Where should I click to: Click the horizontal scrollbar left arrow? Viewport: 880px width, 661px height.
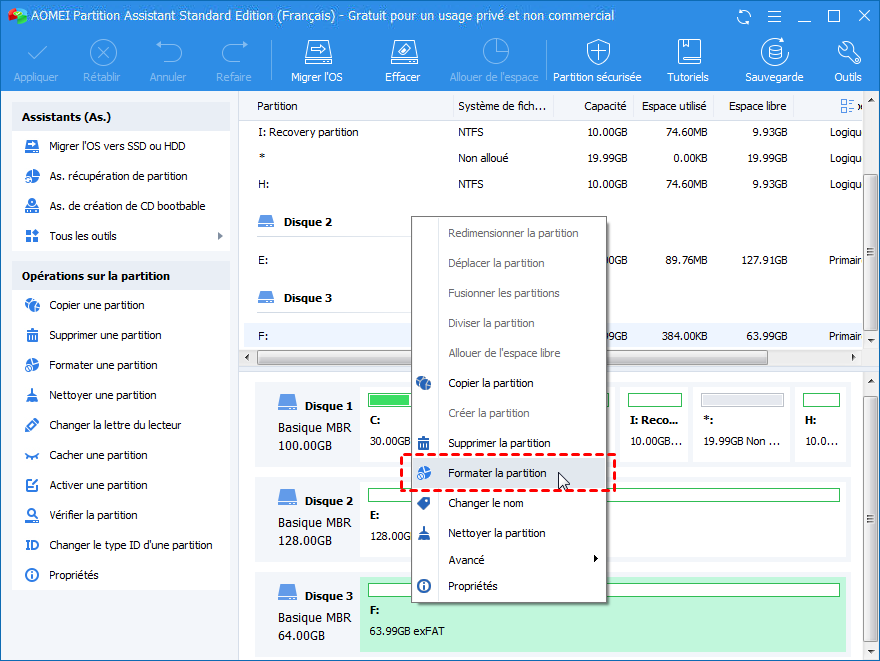(248, 357)
